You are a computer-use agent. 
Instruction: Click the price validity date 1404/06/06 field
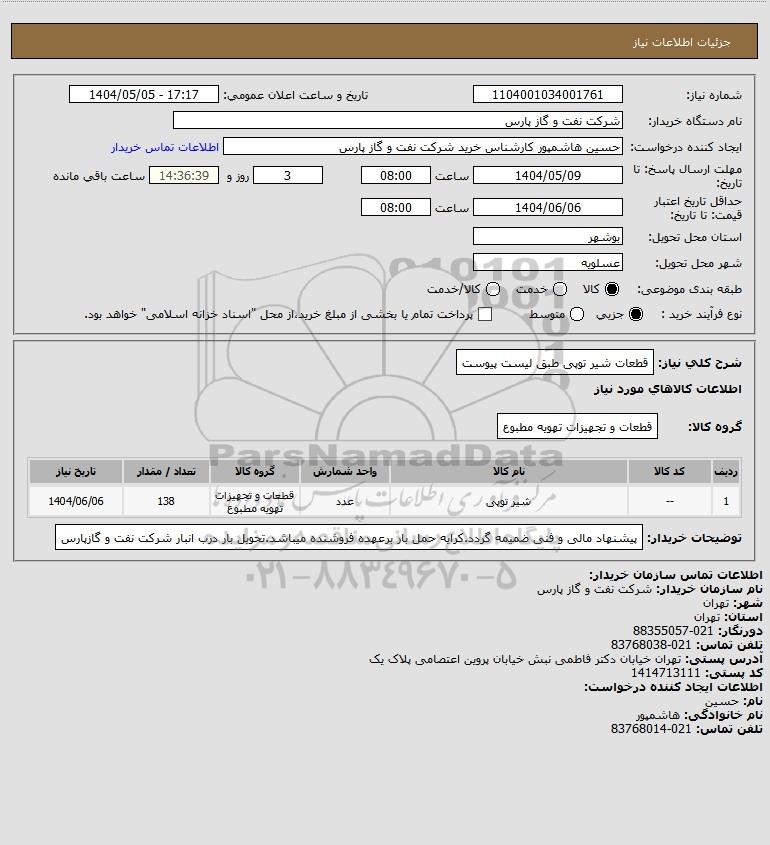547,207
